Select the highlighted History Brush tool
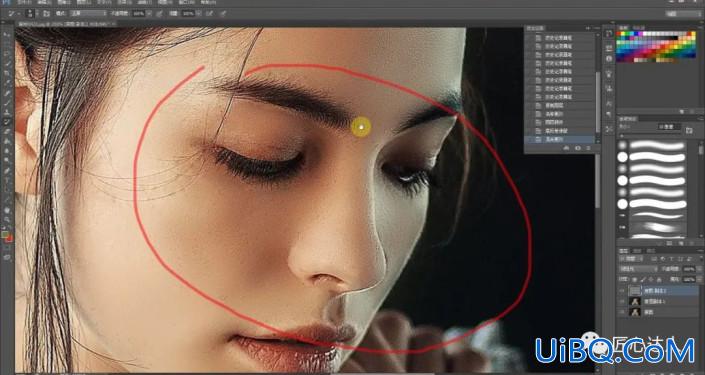The width and height of the screenshot is (705, 375). tap(8, 121)
